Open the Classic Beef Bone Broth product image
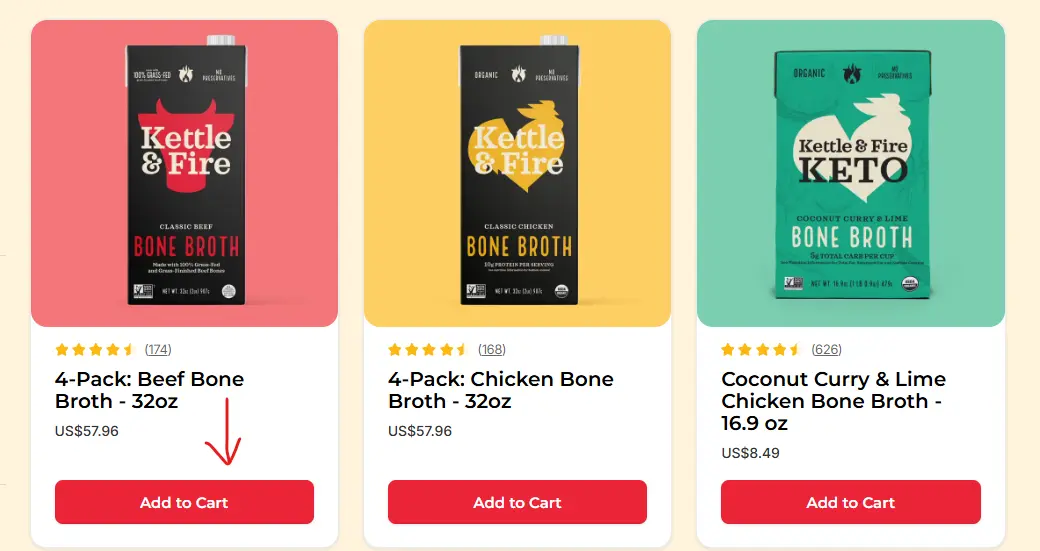1040x551 pixels. 184,173
